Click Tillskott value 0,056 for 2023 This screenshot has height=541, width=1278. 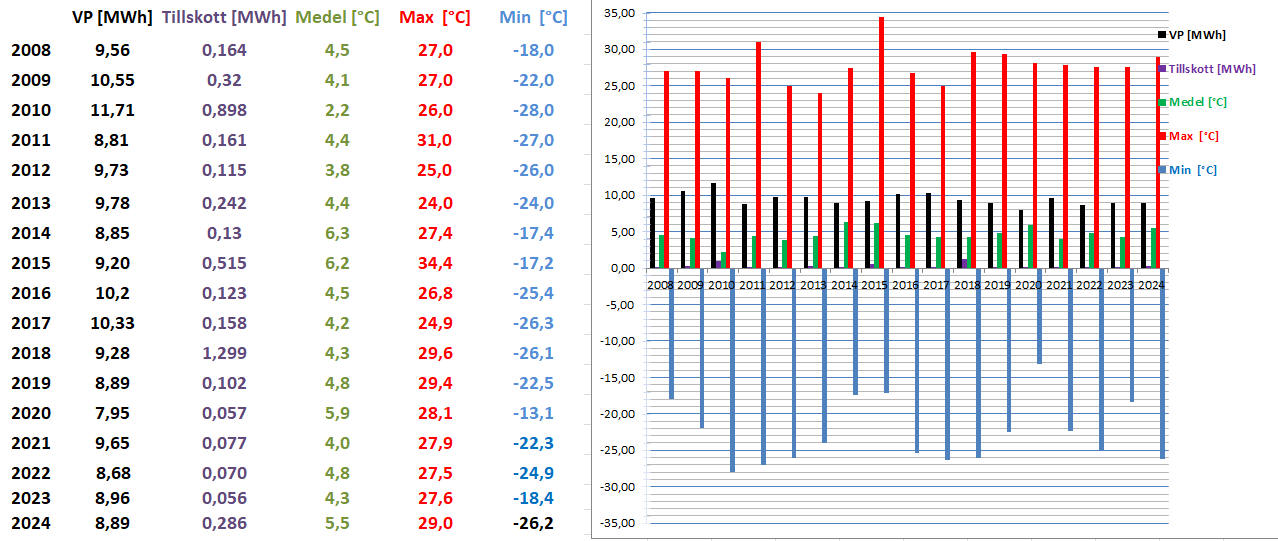[224, 498]
